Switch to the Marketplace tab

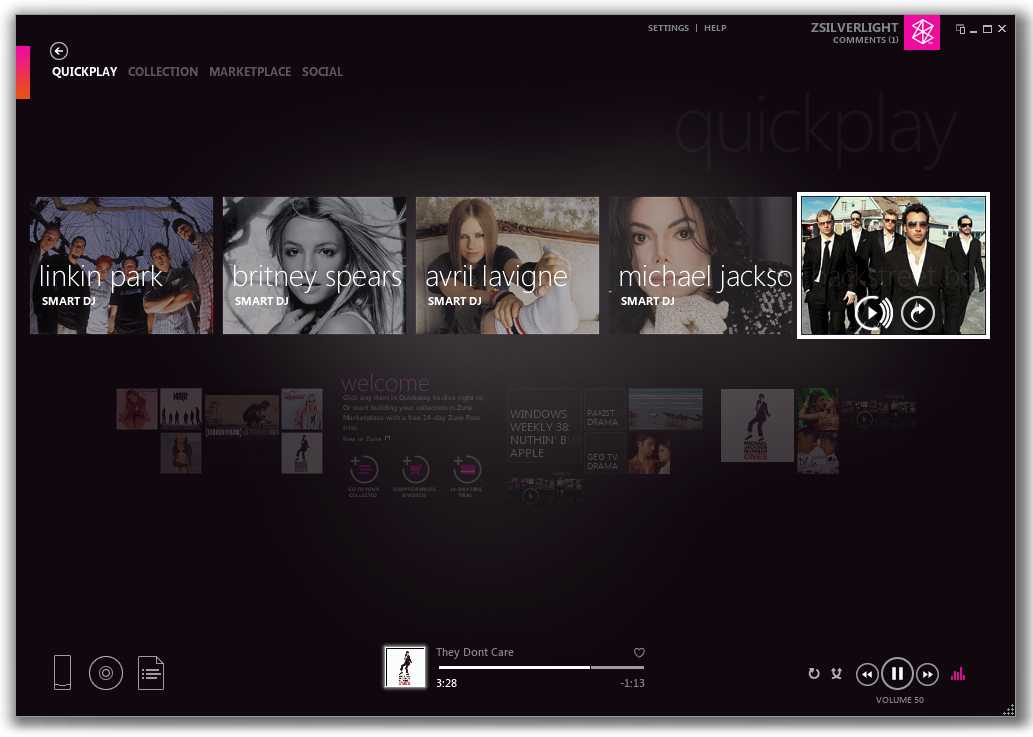(250, 72)
